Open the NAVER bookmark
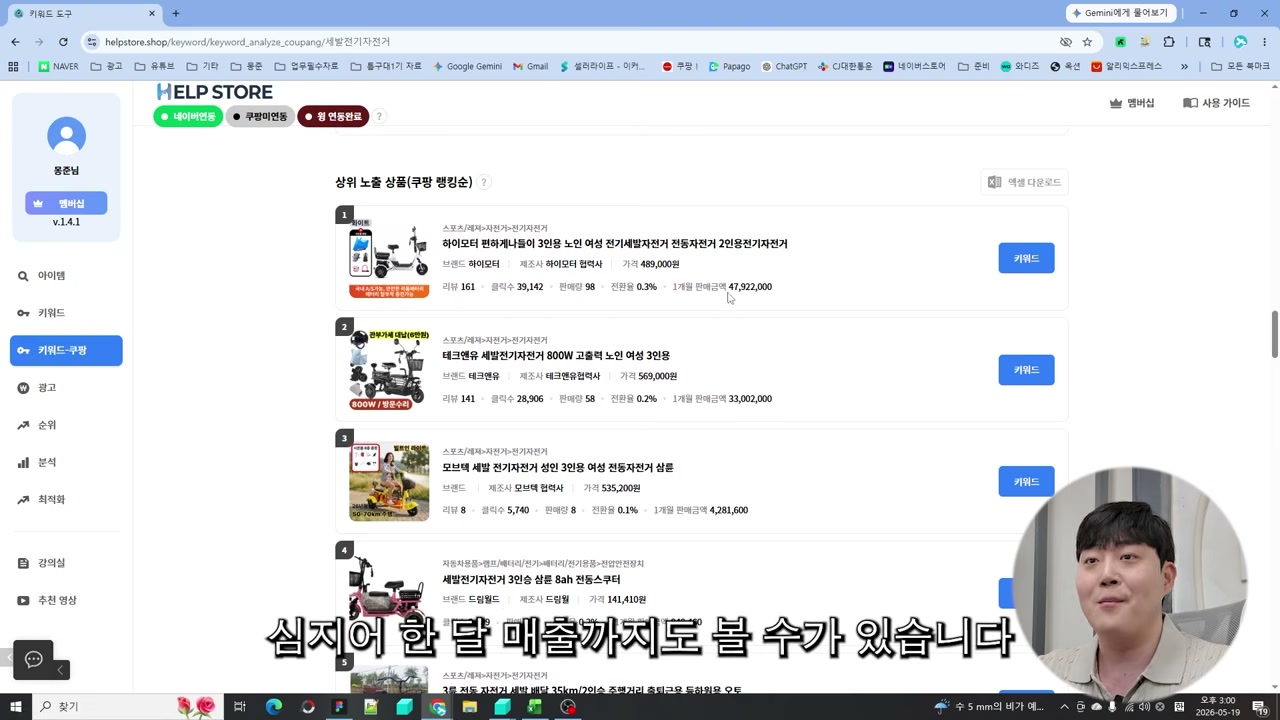 (58, 66)
